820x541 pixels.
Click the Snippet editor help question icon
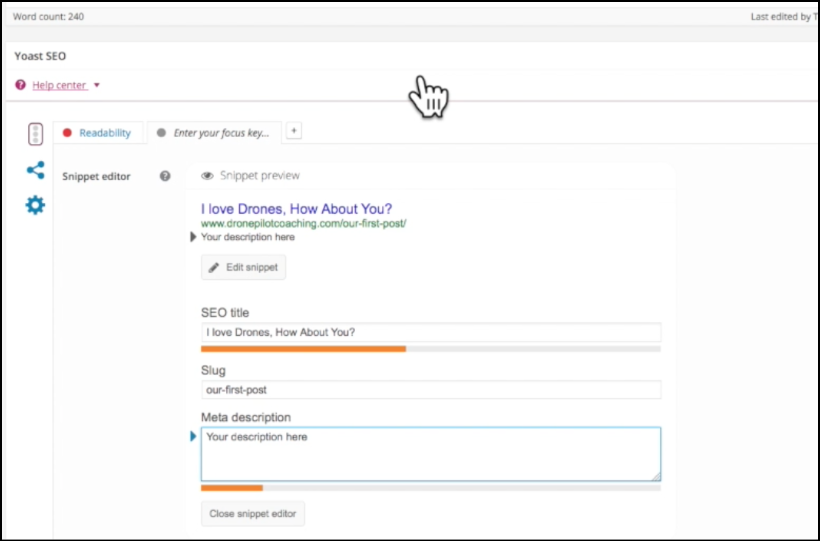click(165, 176)
